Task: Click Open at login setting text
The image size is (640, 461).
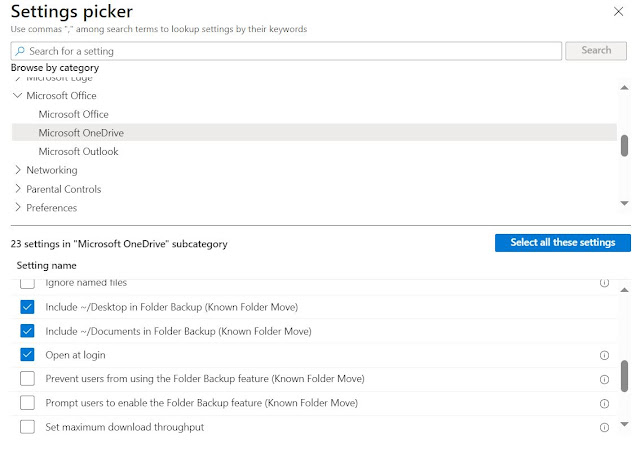Action: point(76,355)
